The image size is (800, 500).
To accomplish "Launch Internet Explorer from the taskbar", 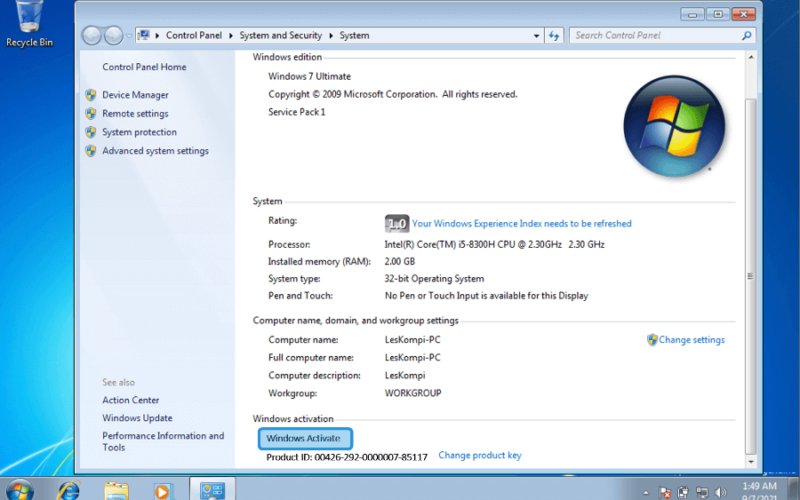I will point(68,491).
